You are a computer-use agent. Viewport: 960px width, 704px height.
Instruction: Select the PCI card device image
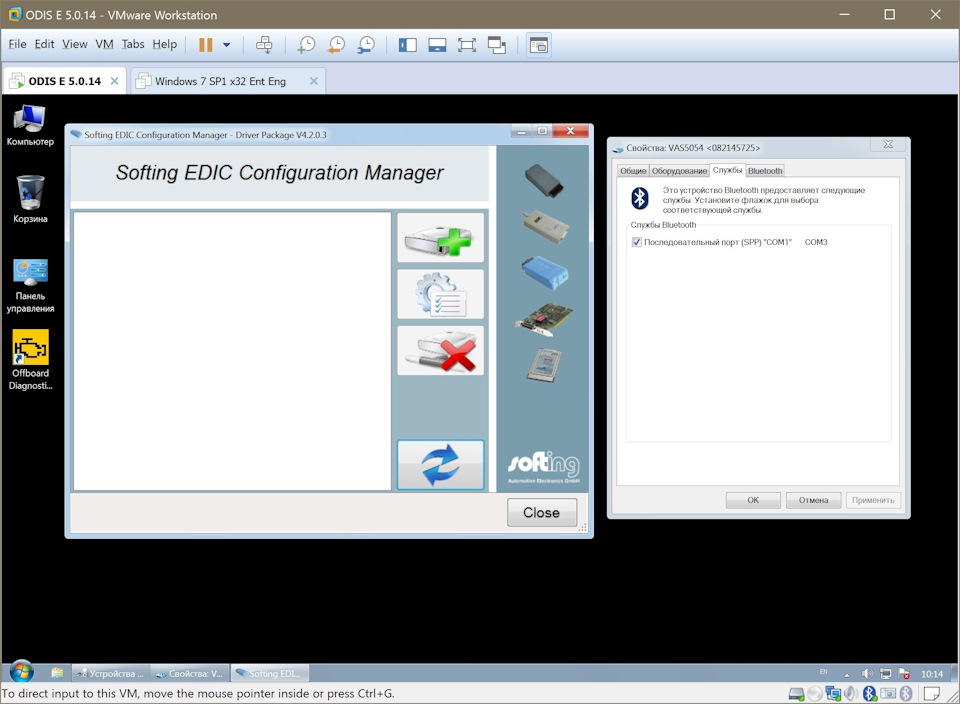click(544, 319)
